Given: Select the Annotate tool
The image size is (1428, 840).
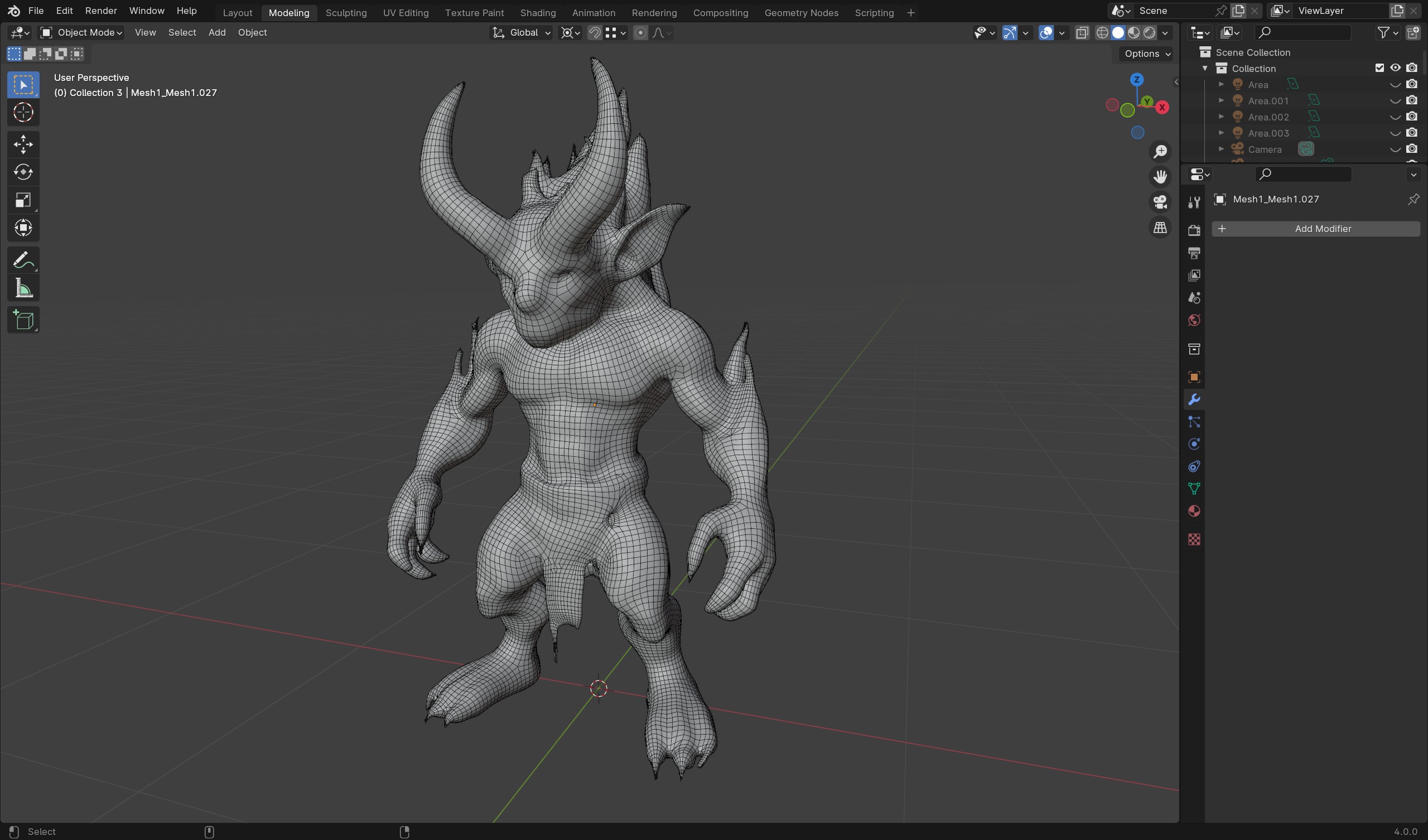Looking at the screenshot, I should (x=23, y=260).
